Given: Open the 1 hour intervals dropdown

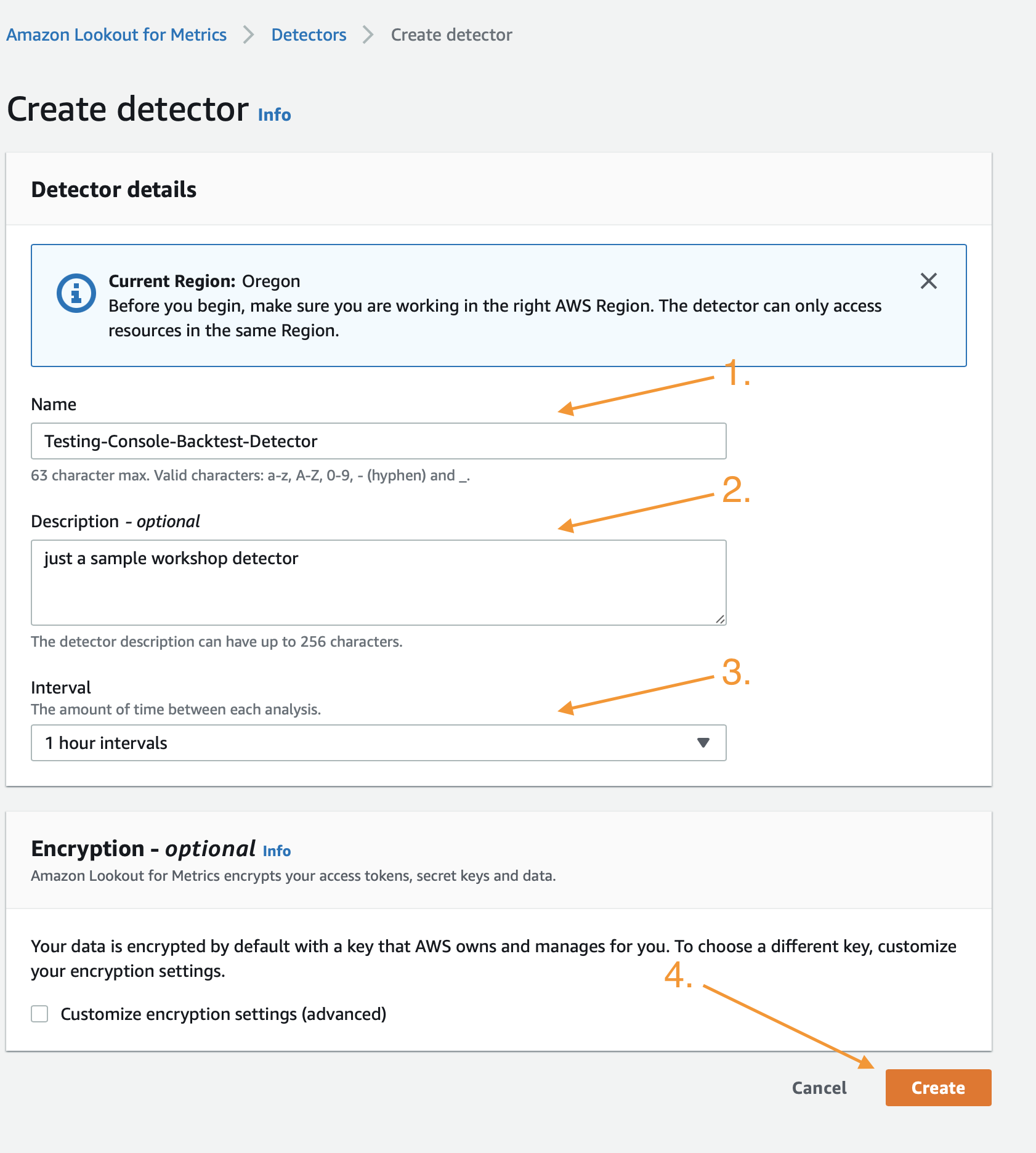Looking at the screenshot, I should pyautogui.click(x=378, y=743).
